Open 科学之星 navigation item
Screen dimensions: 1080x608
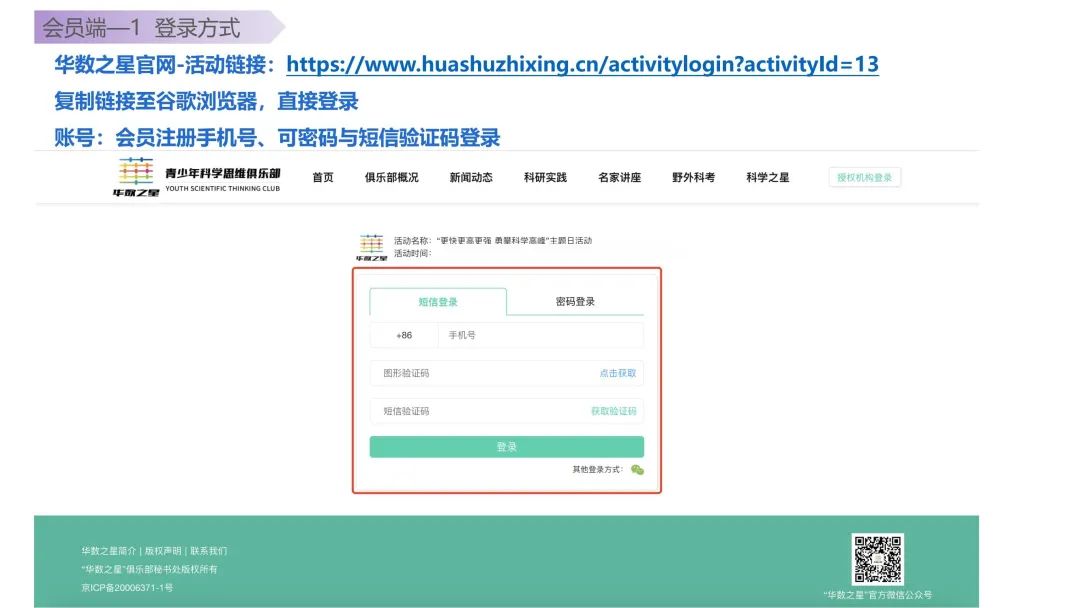click(x=768, y=177)
